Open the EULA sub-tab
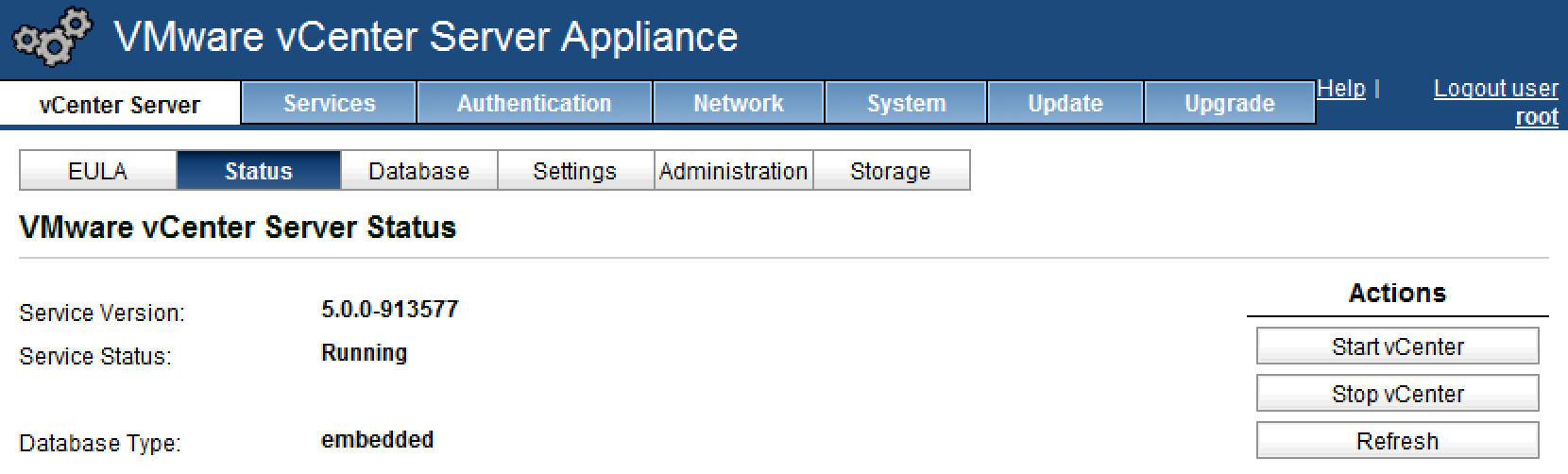Screen dimensions: 1568x474 (98, 171)
